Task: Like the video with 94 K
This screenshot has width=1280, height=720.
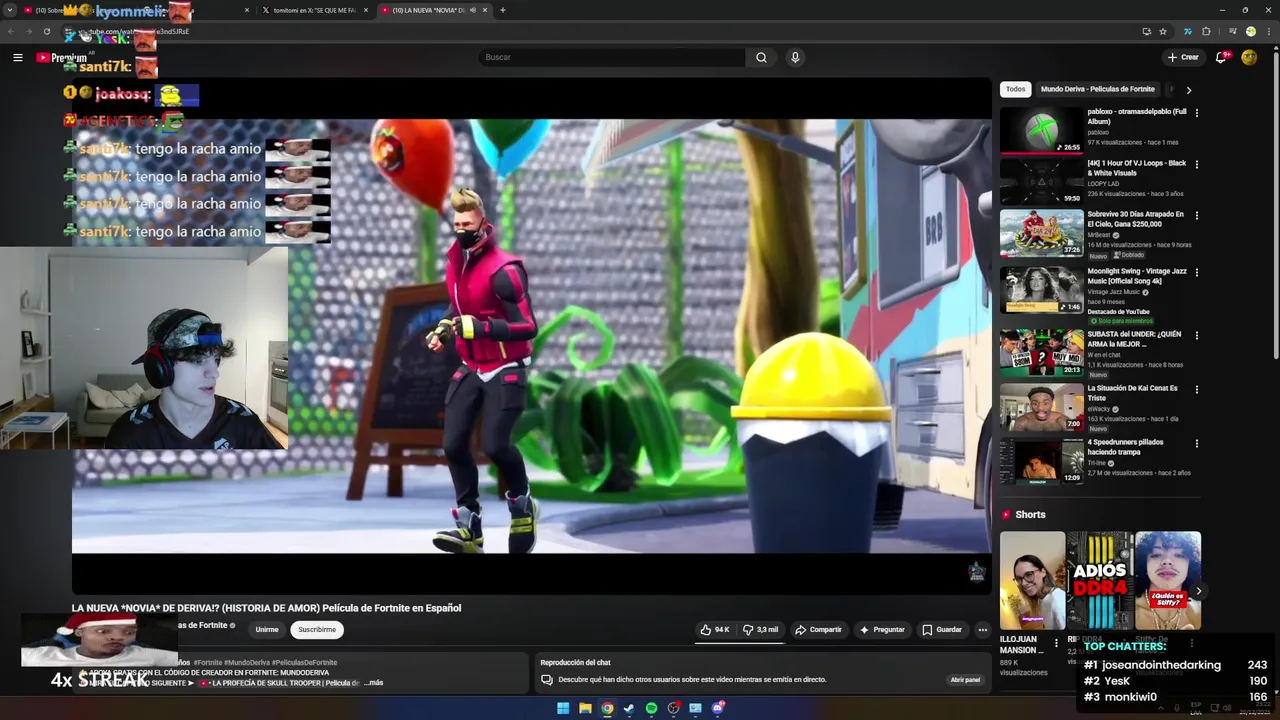Action: click(x=714, y=630)
